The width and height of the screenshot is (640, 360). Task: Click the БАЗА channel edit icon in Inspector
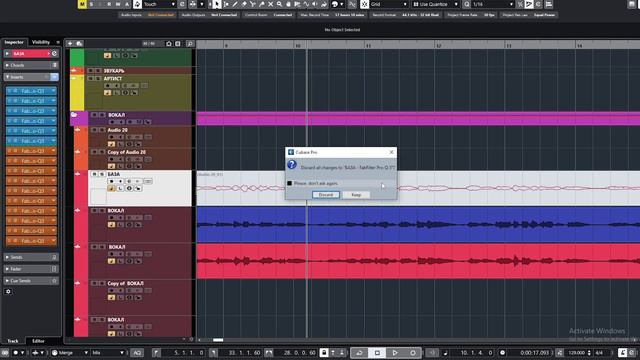pyautogui.click(x=54, y=53)
